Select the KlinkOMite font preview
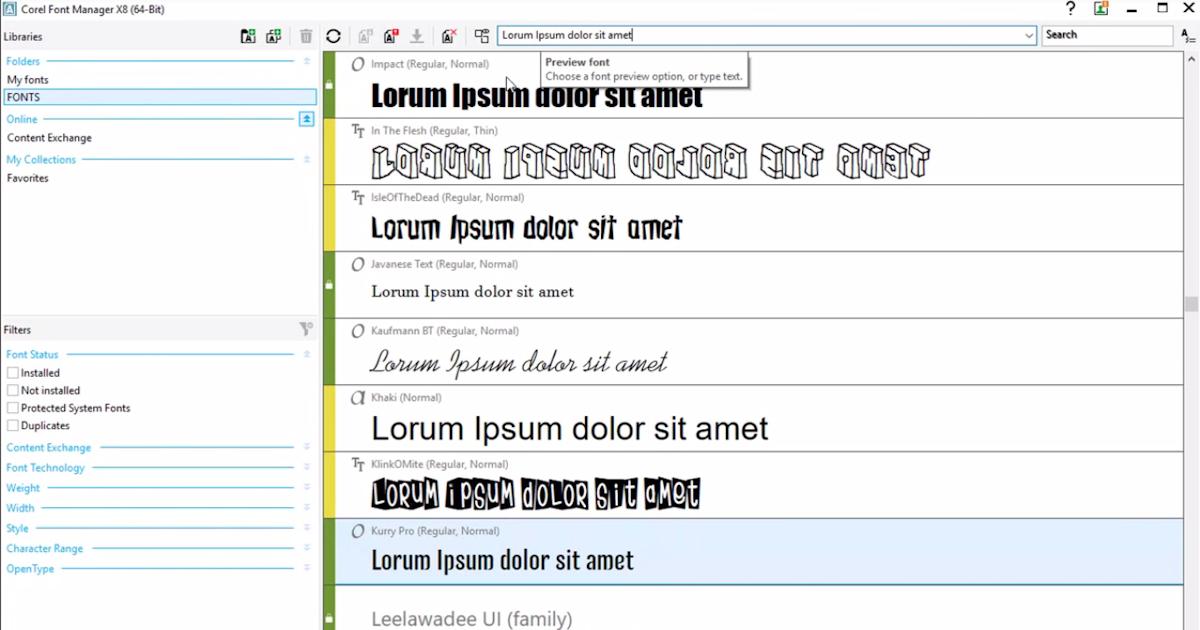This screenshot has height=630, width=1200. pos(759,485)
